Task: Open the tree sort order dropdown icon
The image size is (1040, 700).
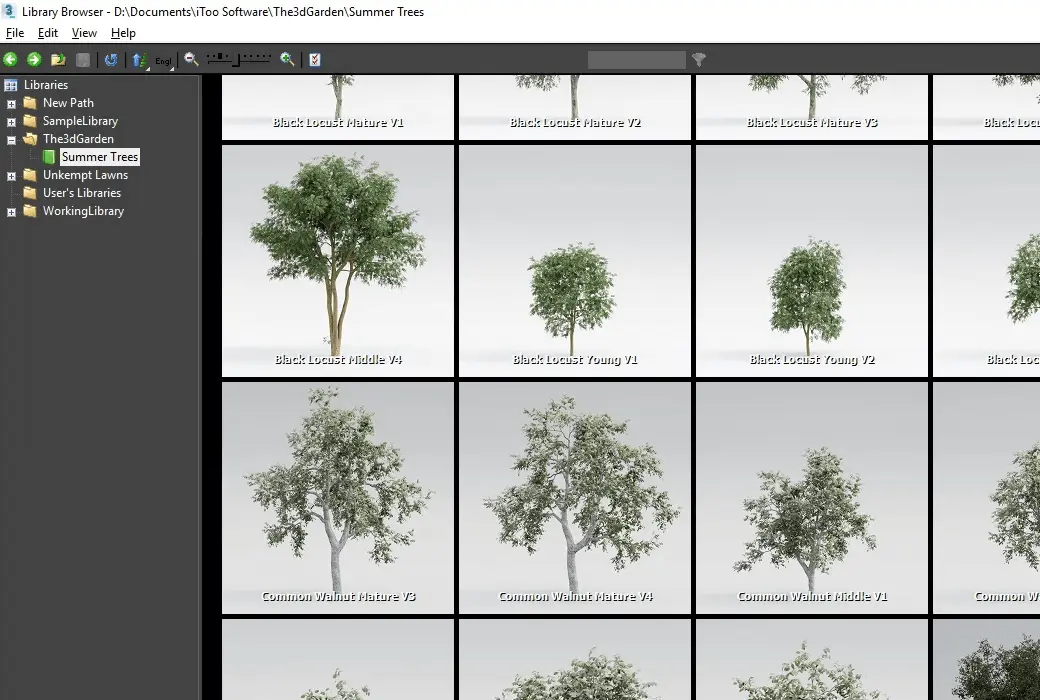Action: pyautogui.click(x=139, y=60)
